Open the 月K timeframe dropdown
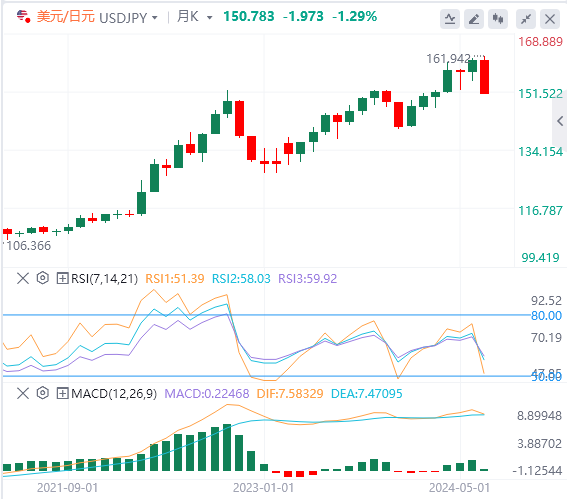 (195, 17)
